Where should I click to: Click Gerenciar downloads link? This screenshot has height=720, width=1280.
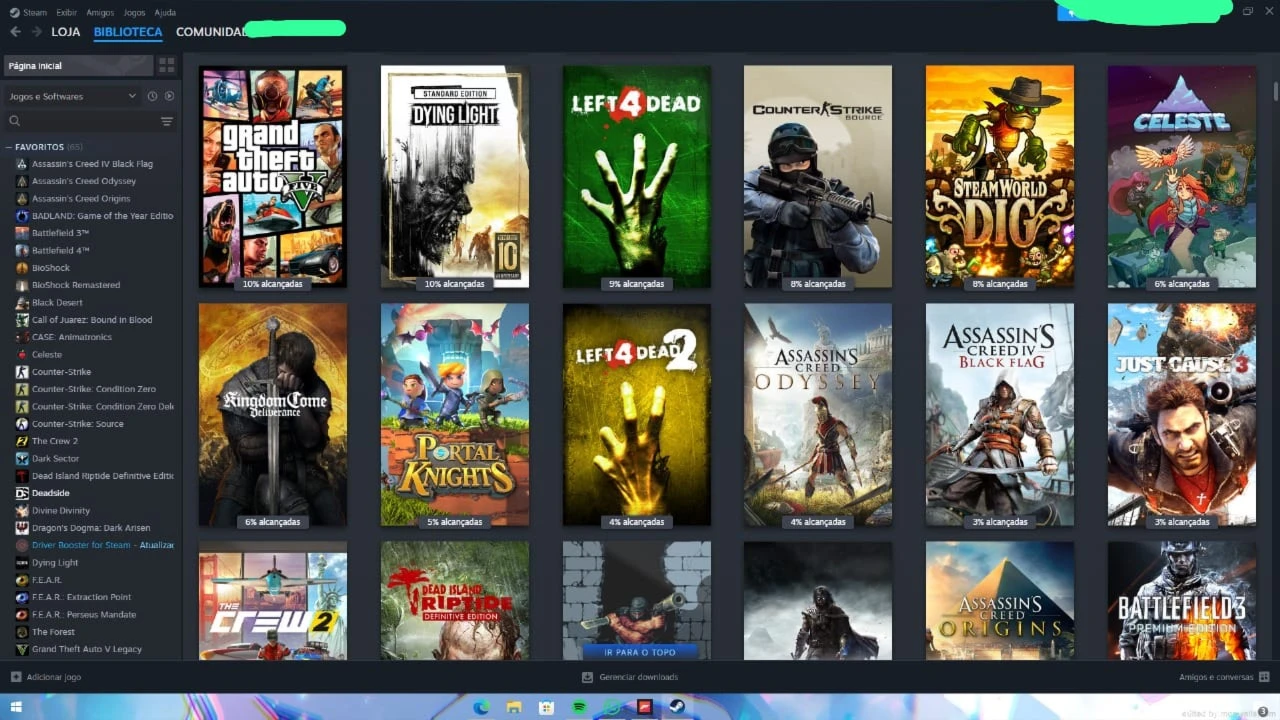[x=638, y=677]
